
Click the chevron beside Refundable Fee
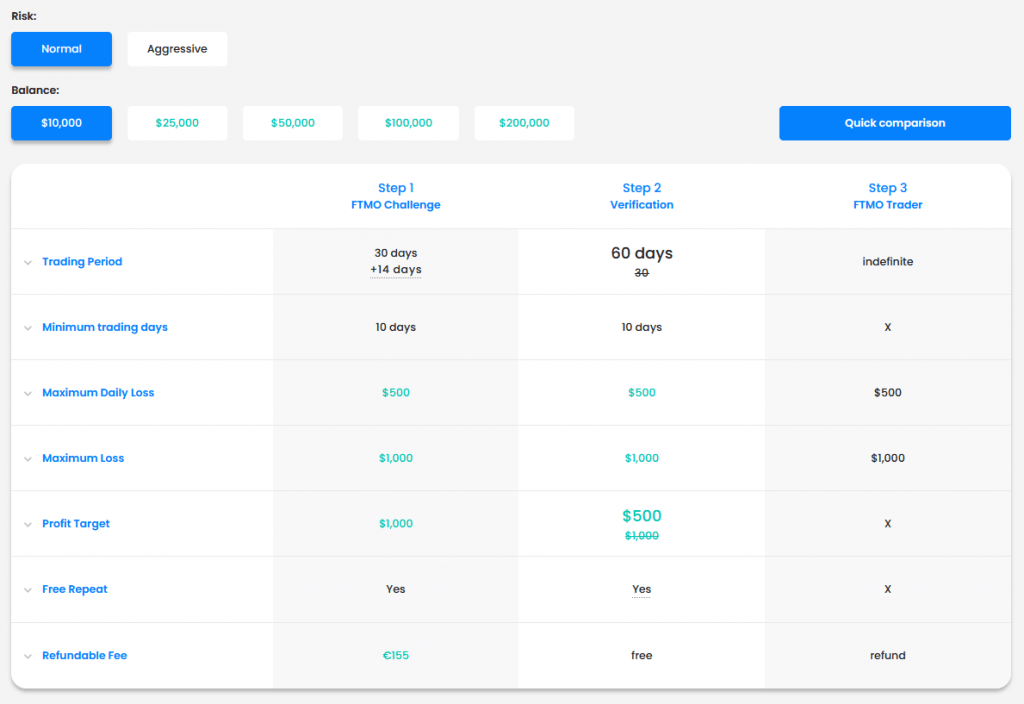[27, 656]
